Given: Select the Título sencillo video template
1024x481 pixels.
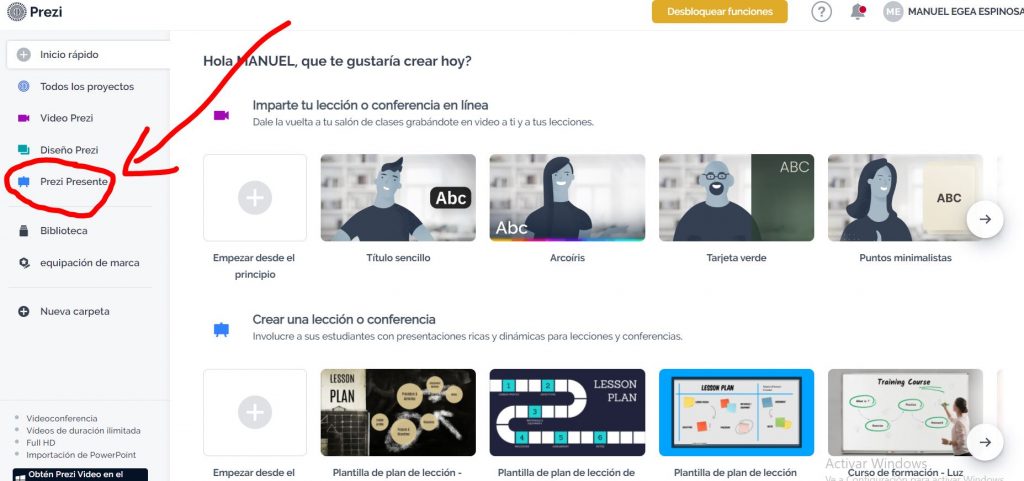Looking at the screenshot, I should coord(398,198).
